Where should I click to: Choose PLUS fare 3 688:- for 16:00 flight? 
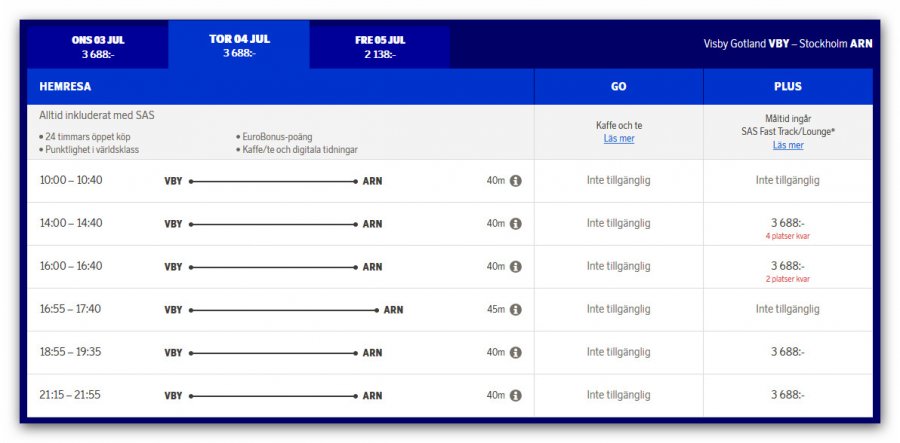[x=787, y=266]
